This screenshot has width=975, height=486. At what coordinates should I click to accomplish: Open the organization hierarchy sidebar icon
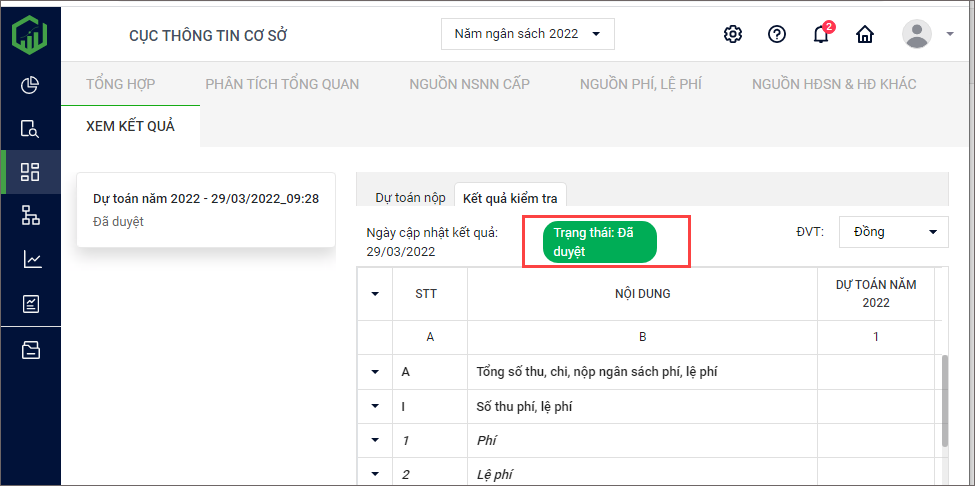(x=30, y=216)
